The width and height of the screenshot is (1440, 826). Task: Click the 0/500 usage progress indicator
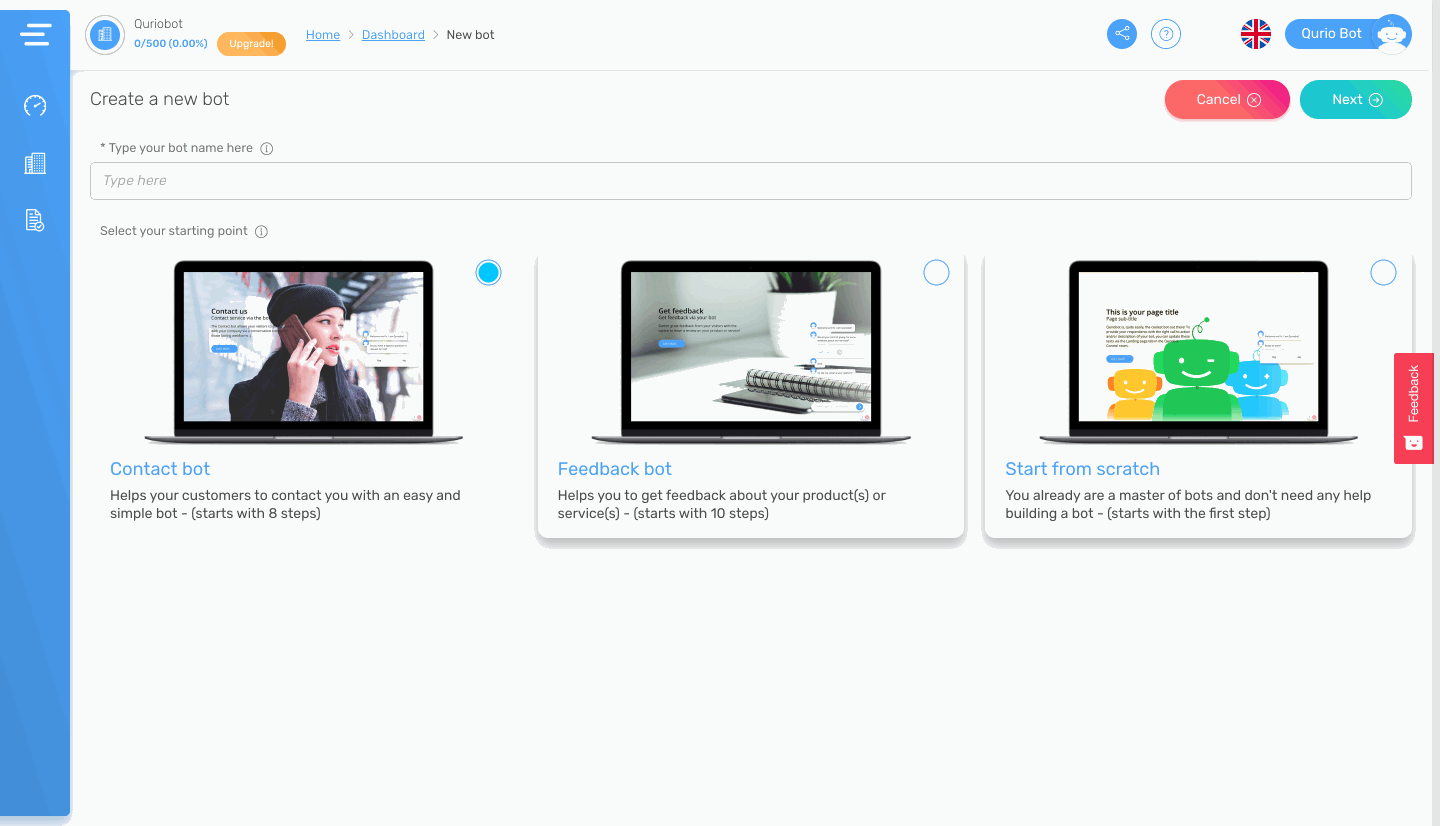point(170,43)
